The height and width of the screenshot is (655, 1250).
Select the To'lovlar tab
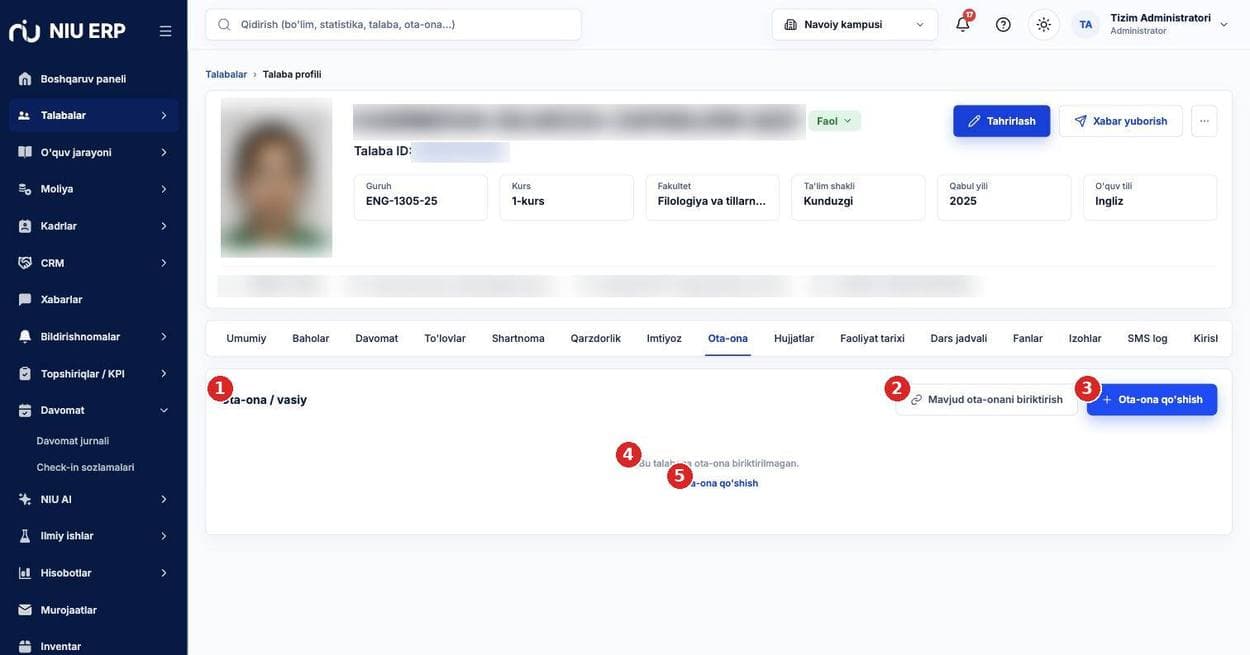point(445,338)
